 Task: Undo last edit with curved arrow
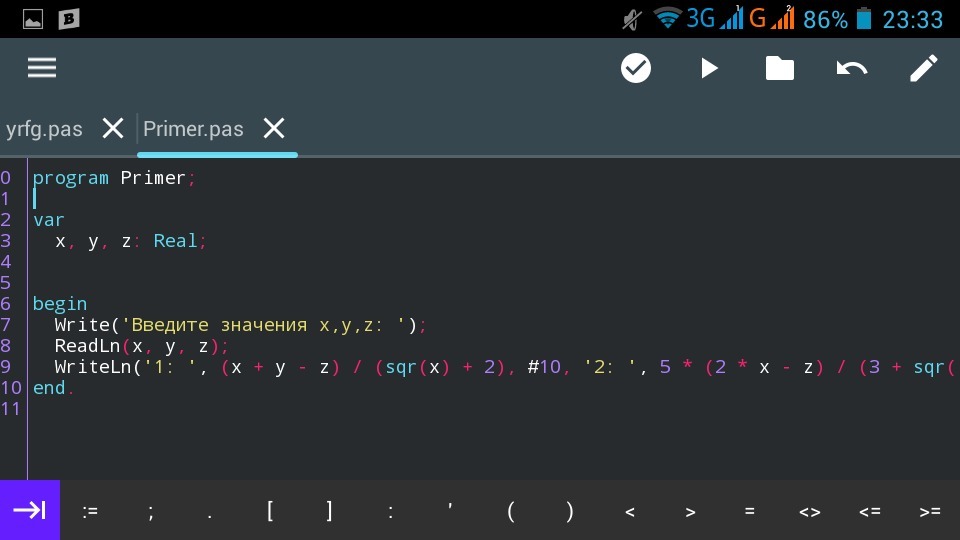click(852, 68)
